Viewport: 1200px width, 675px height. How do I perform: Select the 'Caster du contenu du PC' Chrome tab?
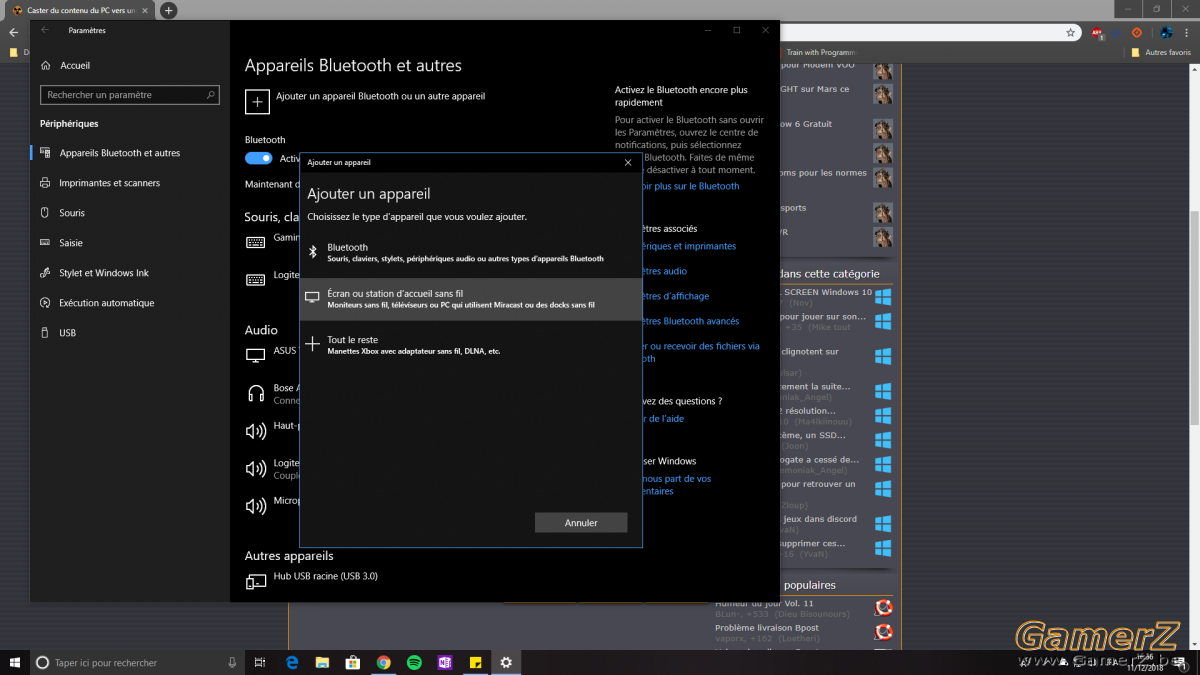click(80, 10)
